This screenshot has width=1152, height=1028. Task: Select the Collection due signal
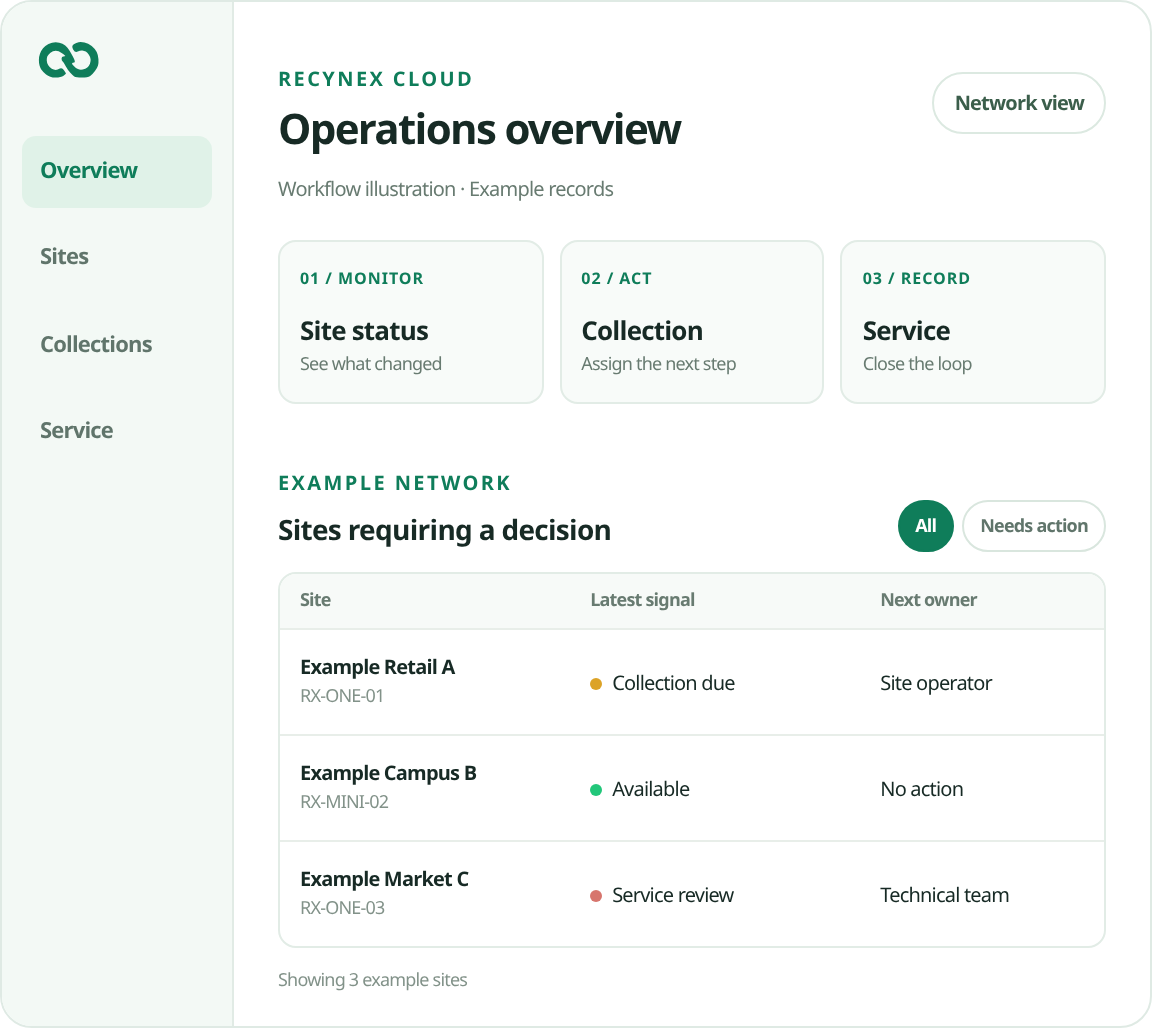(674, 683)
